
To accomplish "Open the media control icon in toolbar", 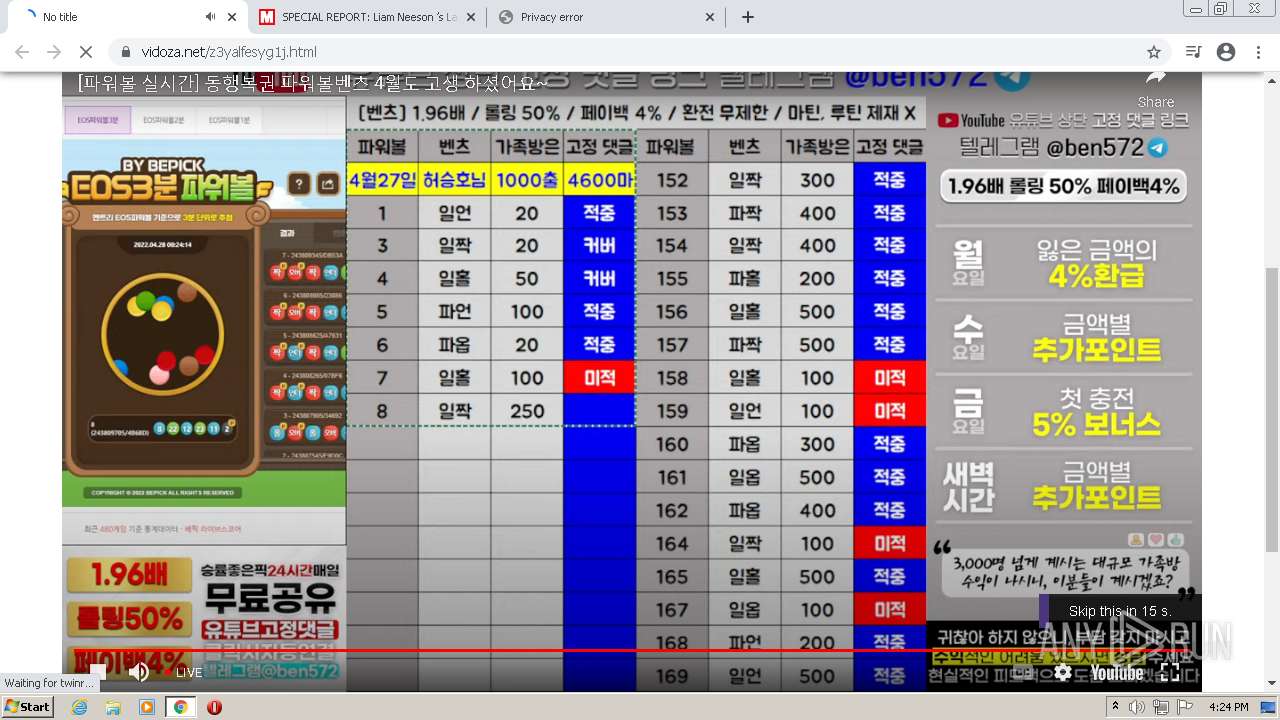I will [x=1193, y=52].
